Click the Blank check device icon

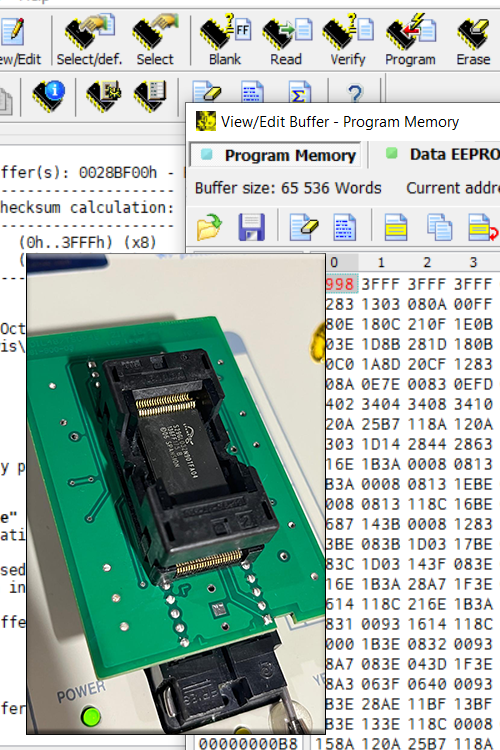tap(225, 41)
